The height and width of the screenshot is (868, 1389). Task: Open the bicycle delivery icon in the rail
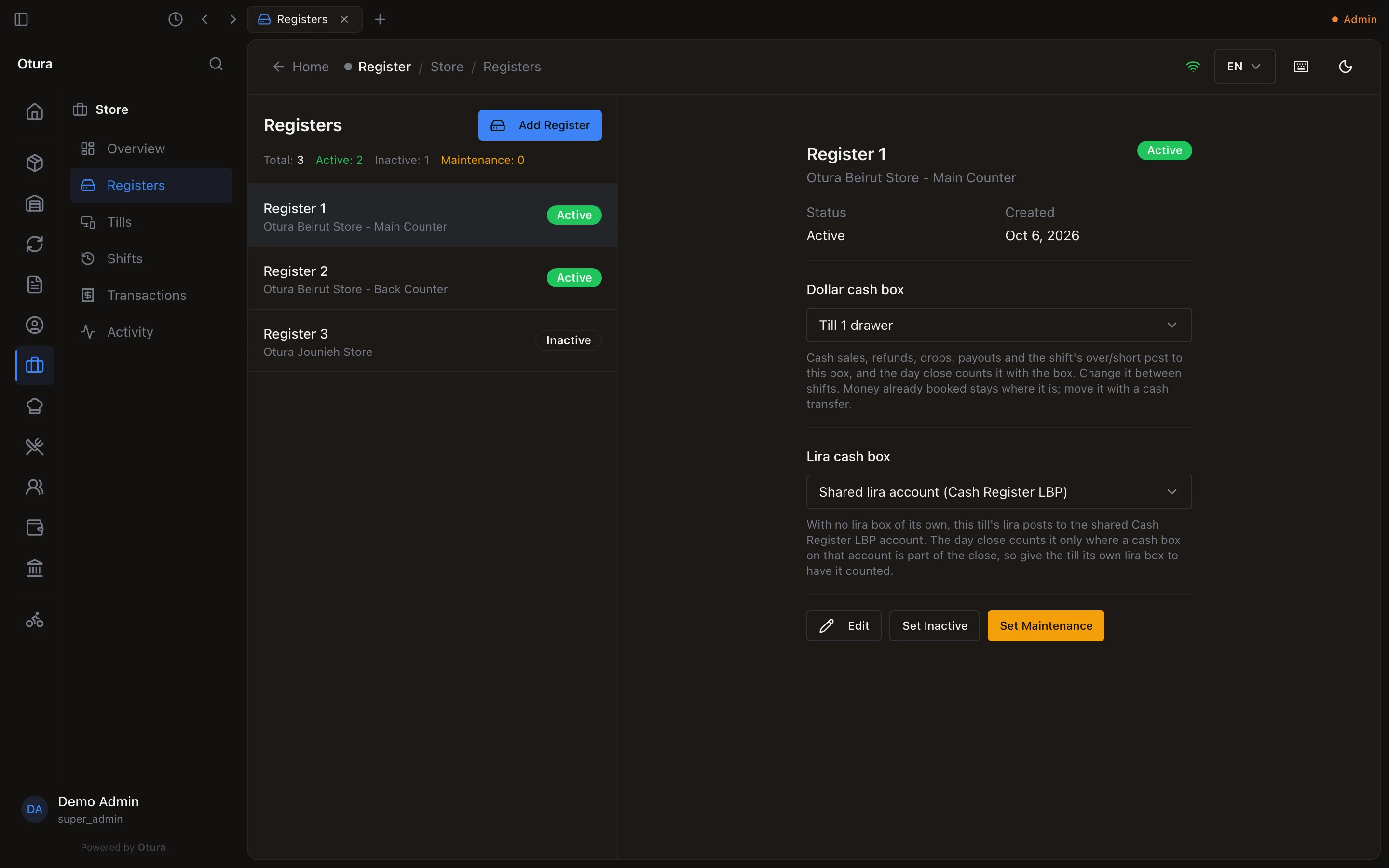point(34,620)
